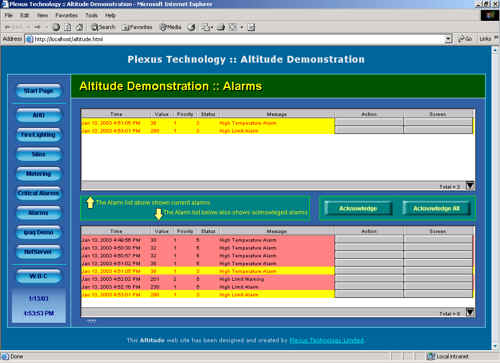
Task: Open the Favorites toolbar button
Action: point(137,27)
